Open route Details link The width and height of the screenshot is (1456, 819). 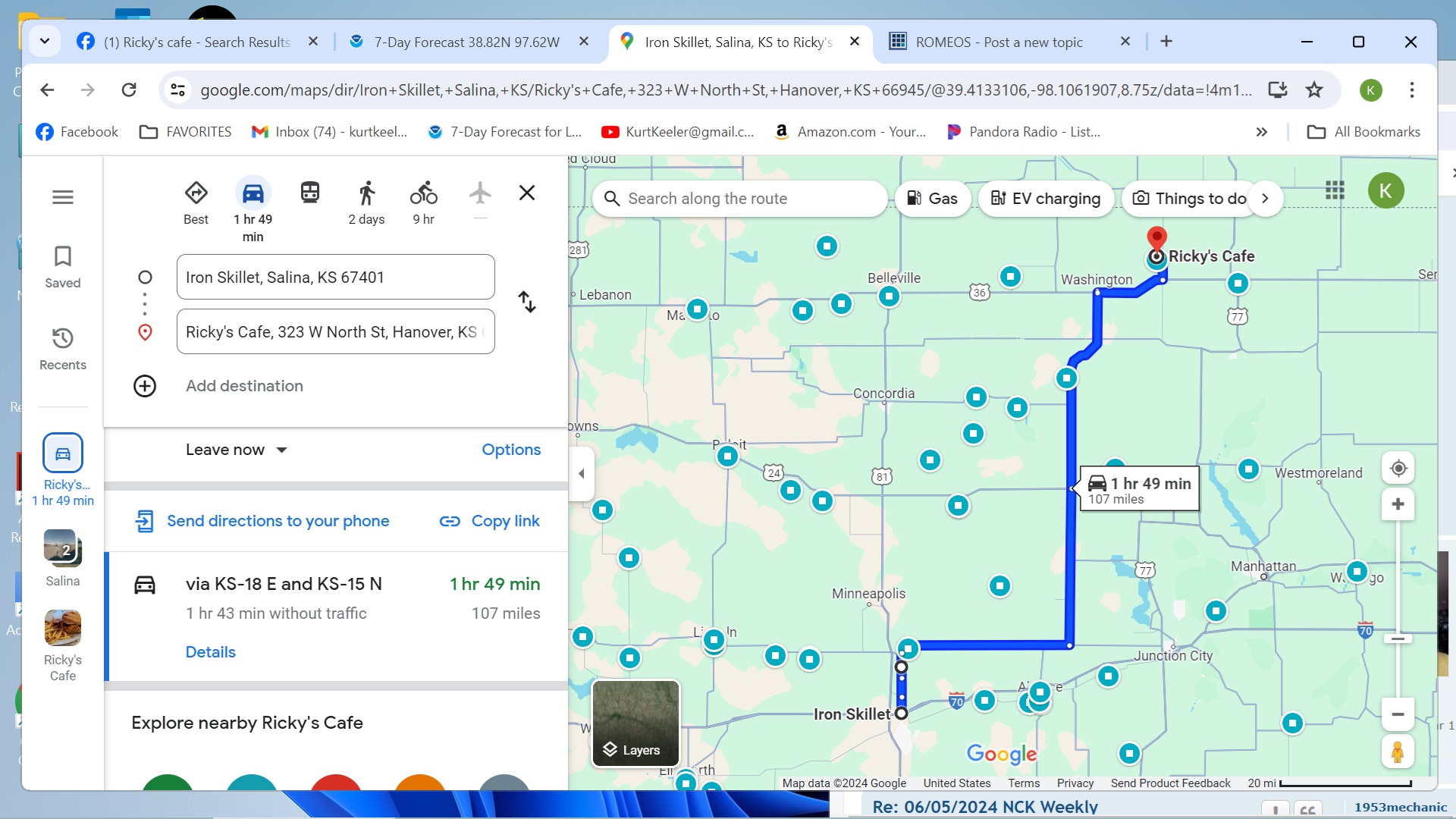(x=210, y=652)
